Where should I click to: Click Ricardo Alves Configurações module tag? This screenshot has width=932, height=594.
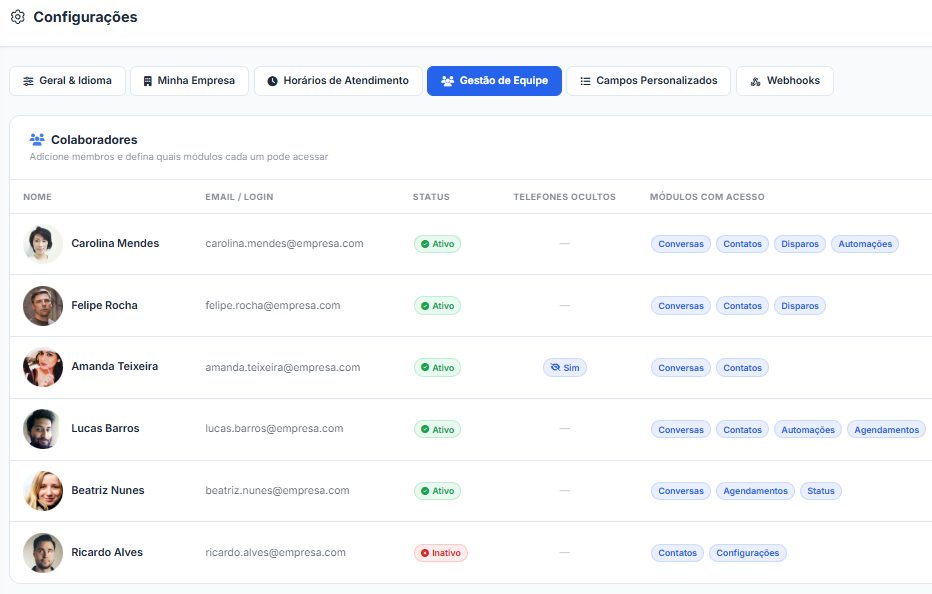point(748,553)
